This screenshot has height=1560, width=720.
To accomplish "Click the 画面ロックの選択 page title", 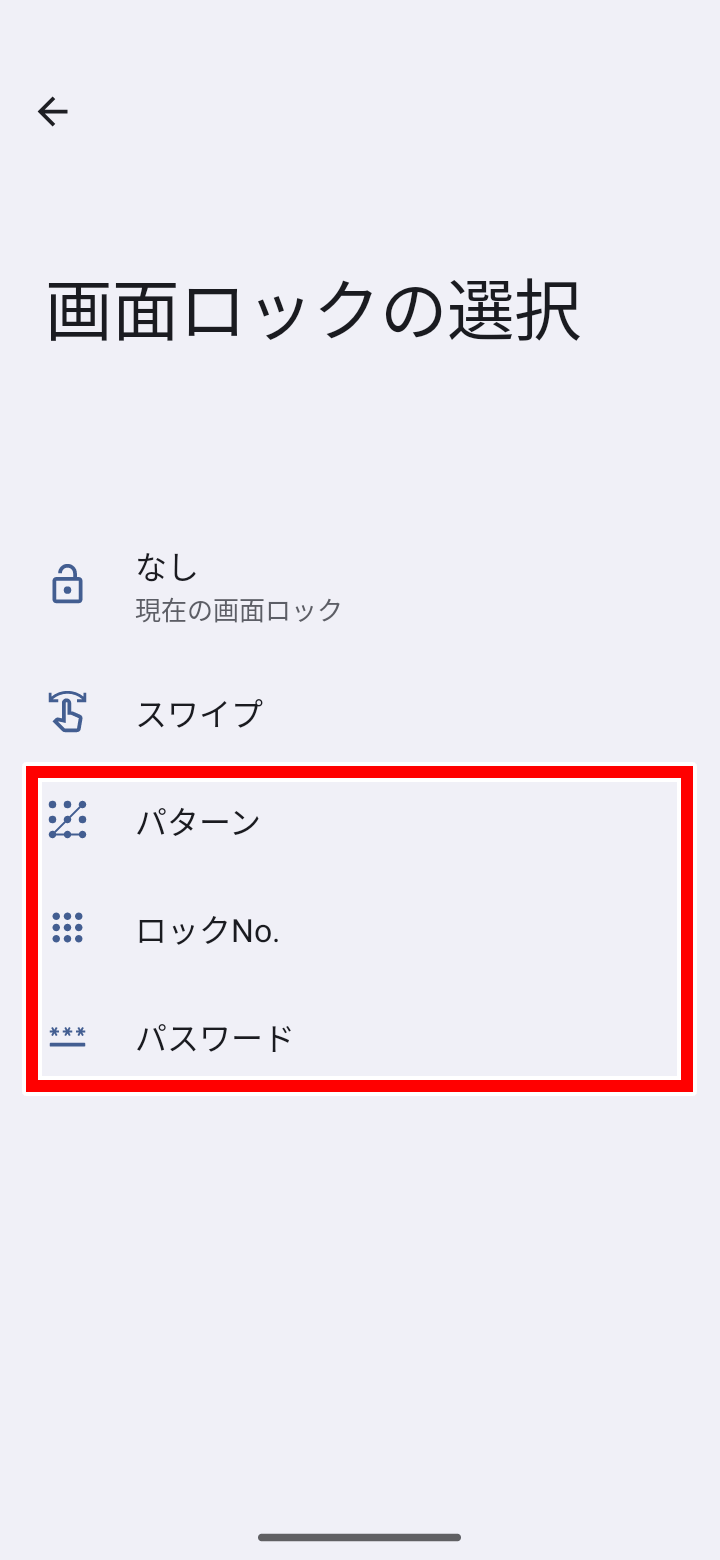I will [314, 311].
